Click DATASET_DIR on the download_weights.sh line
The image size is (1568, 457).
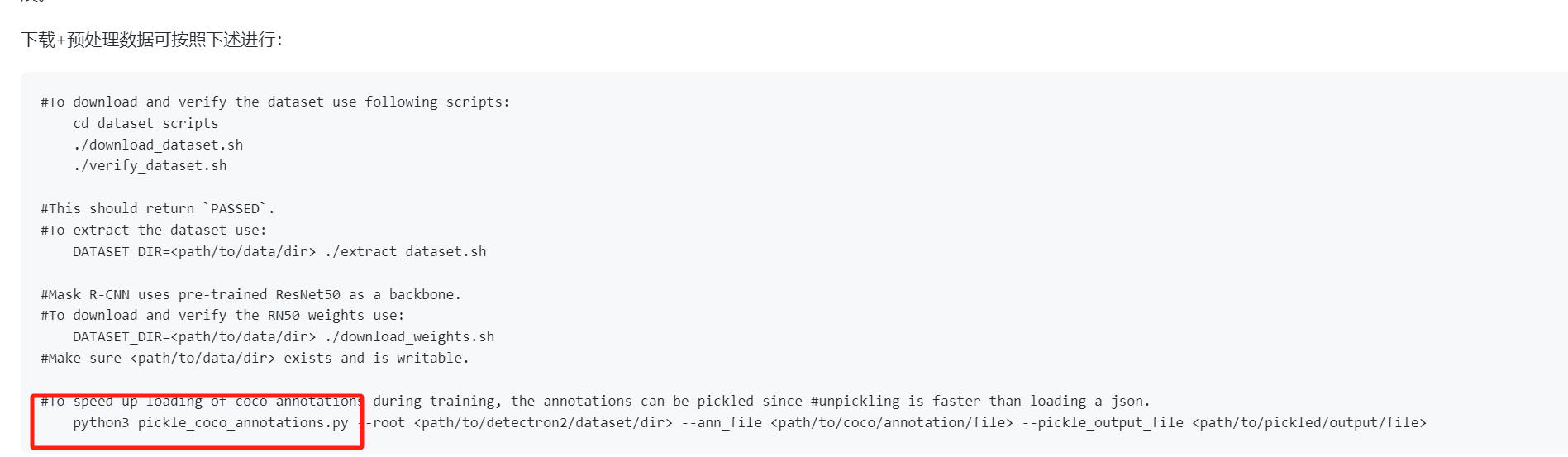point(117,336)
